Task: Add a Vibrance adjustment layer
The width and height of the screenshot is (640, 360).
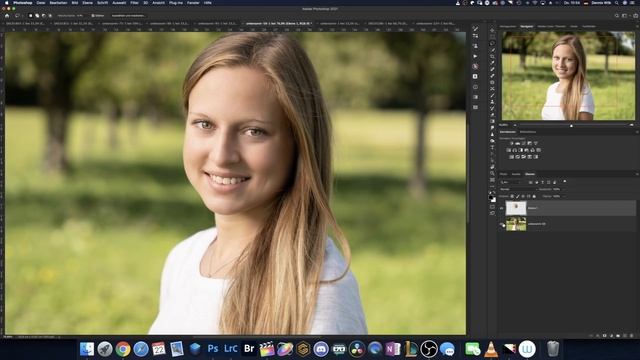Action: point(536,143)
